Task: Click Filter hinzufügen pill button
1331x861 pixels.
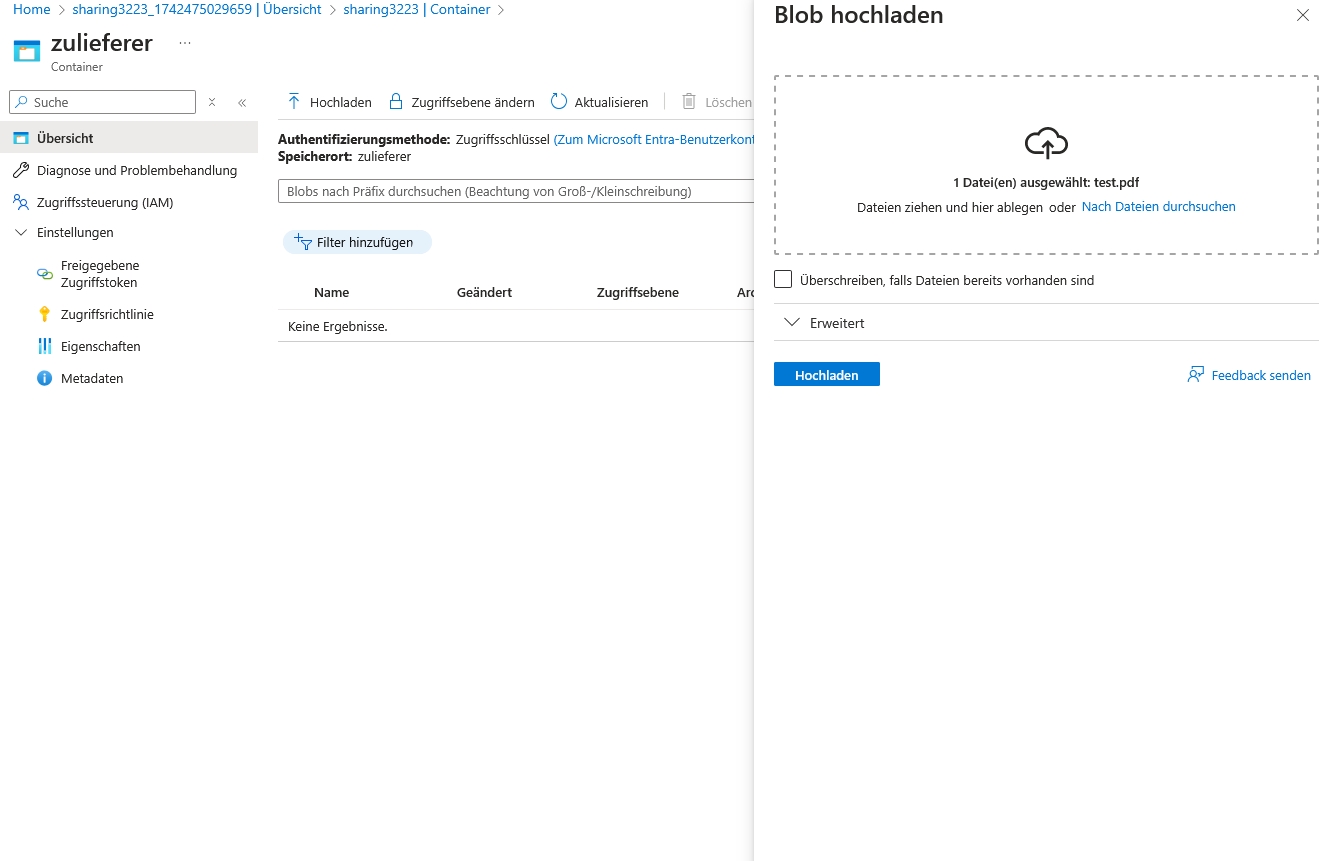Action: pos(357,242)
